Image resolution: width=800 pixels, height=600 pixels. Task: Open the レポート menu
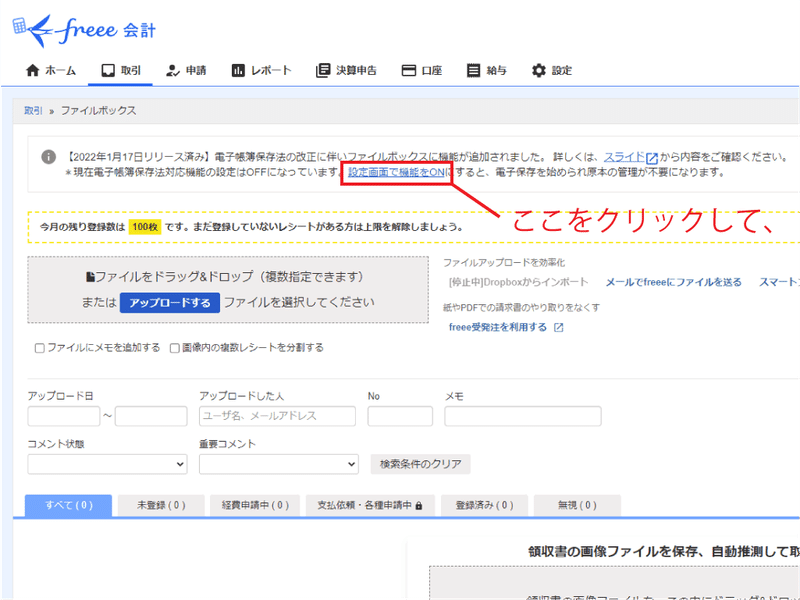pyautogui.click(x=261, y=70)
